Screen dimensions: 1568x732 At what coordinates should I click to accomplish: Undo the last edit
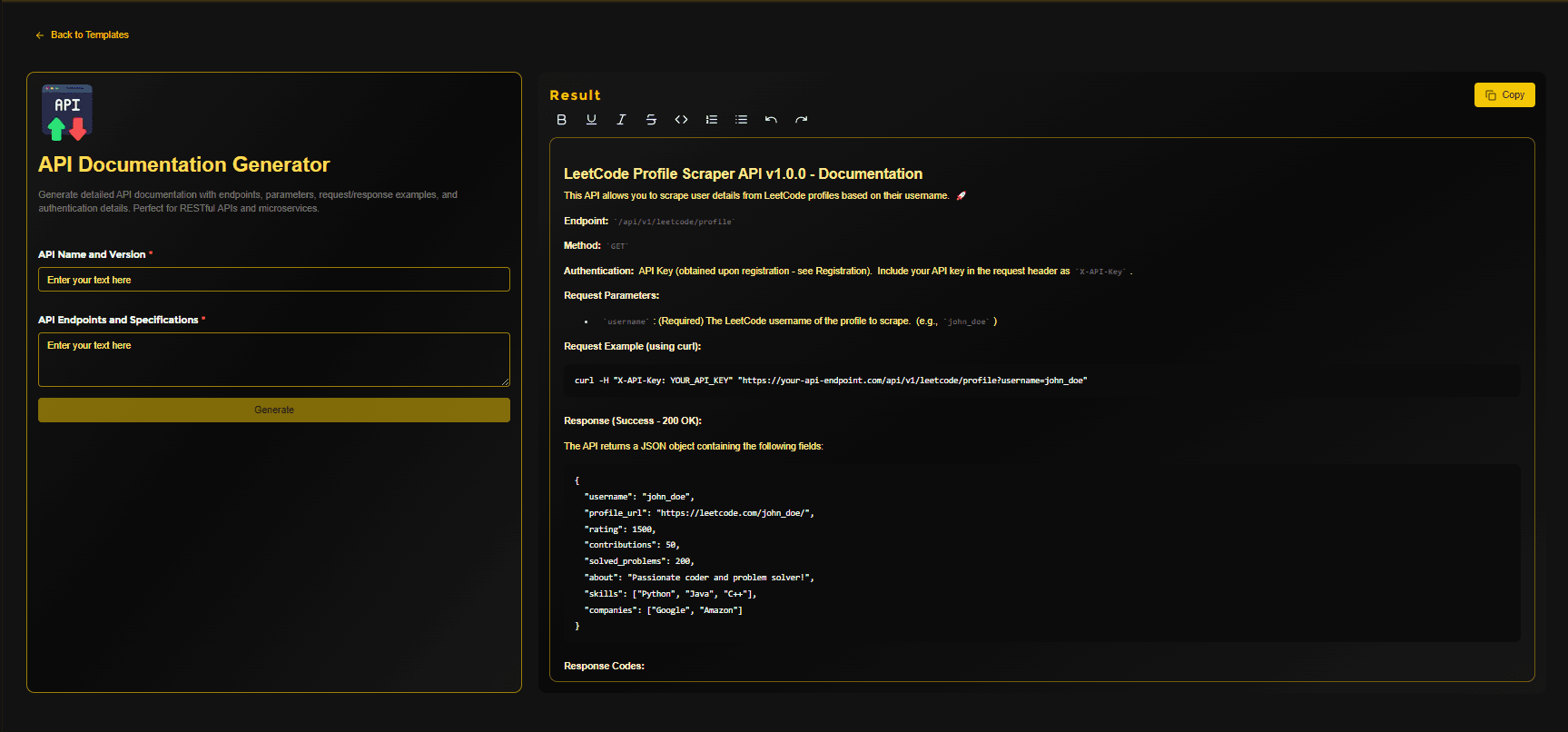click(x=771, y=120)
